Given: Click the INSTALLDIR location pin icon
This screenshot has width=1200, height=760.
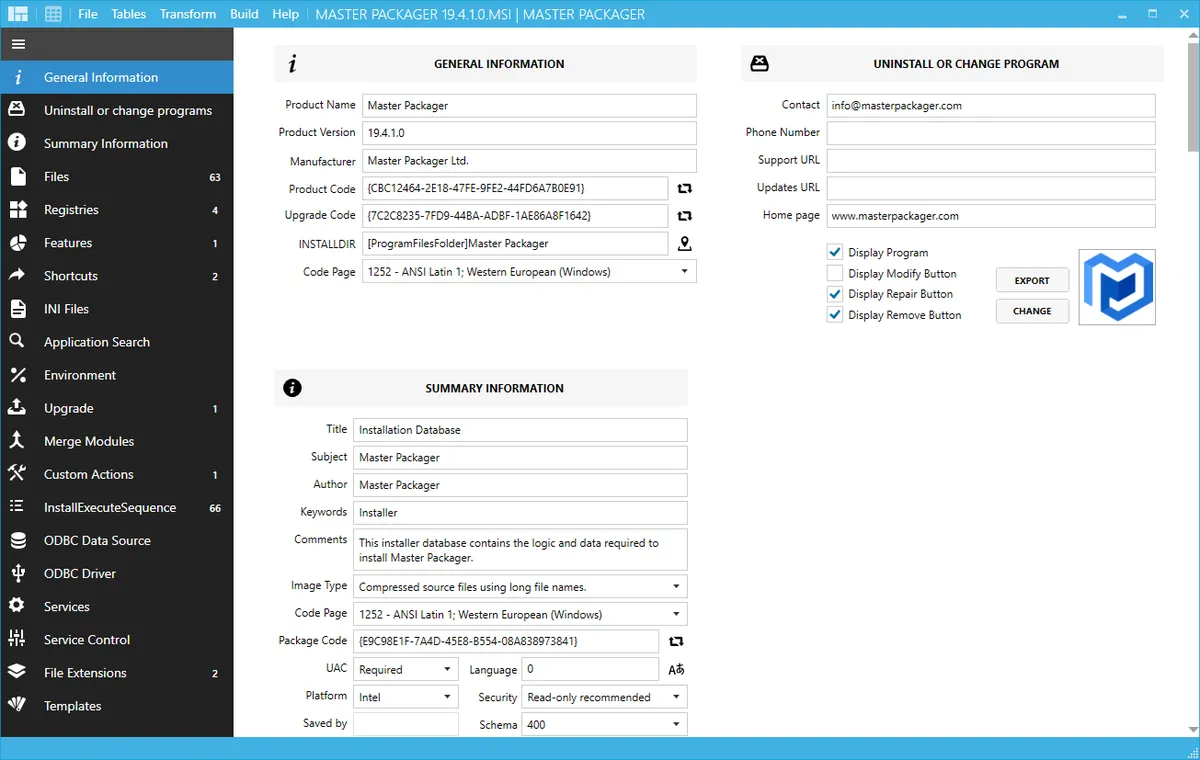Looking at the screenshot, I should (x=685, y=243).
